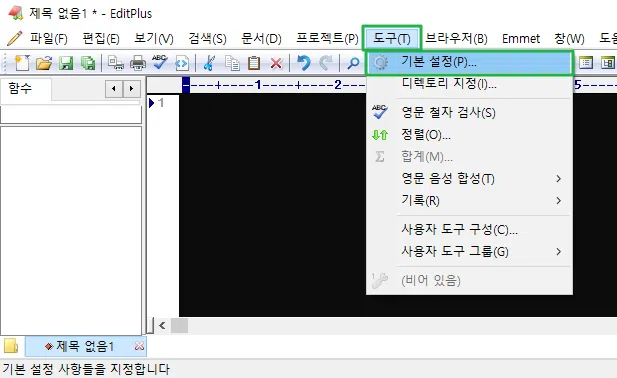
Task: Click the Copy toolbar icon
Action: click(x=232, y=63)
